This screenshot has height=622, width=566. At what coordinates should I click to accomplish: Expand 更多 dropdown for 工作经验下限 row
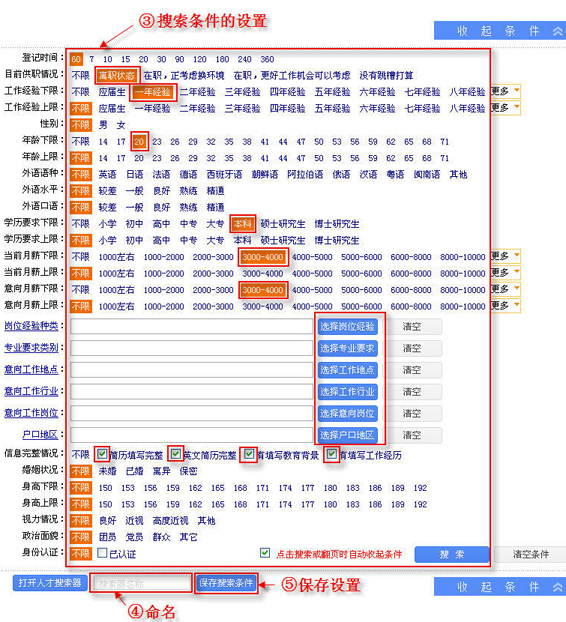tap(505, 91)
